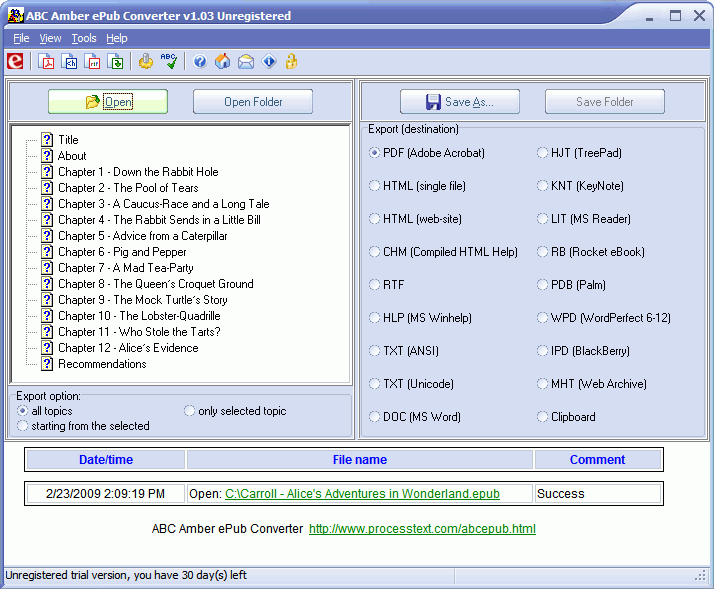Viewport: 714px width, 589px height.
Task: Click the blue diamond info icon
Action: click(269, 61)
